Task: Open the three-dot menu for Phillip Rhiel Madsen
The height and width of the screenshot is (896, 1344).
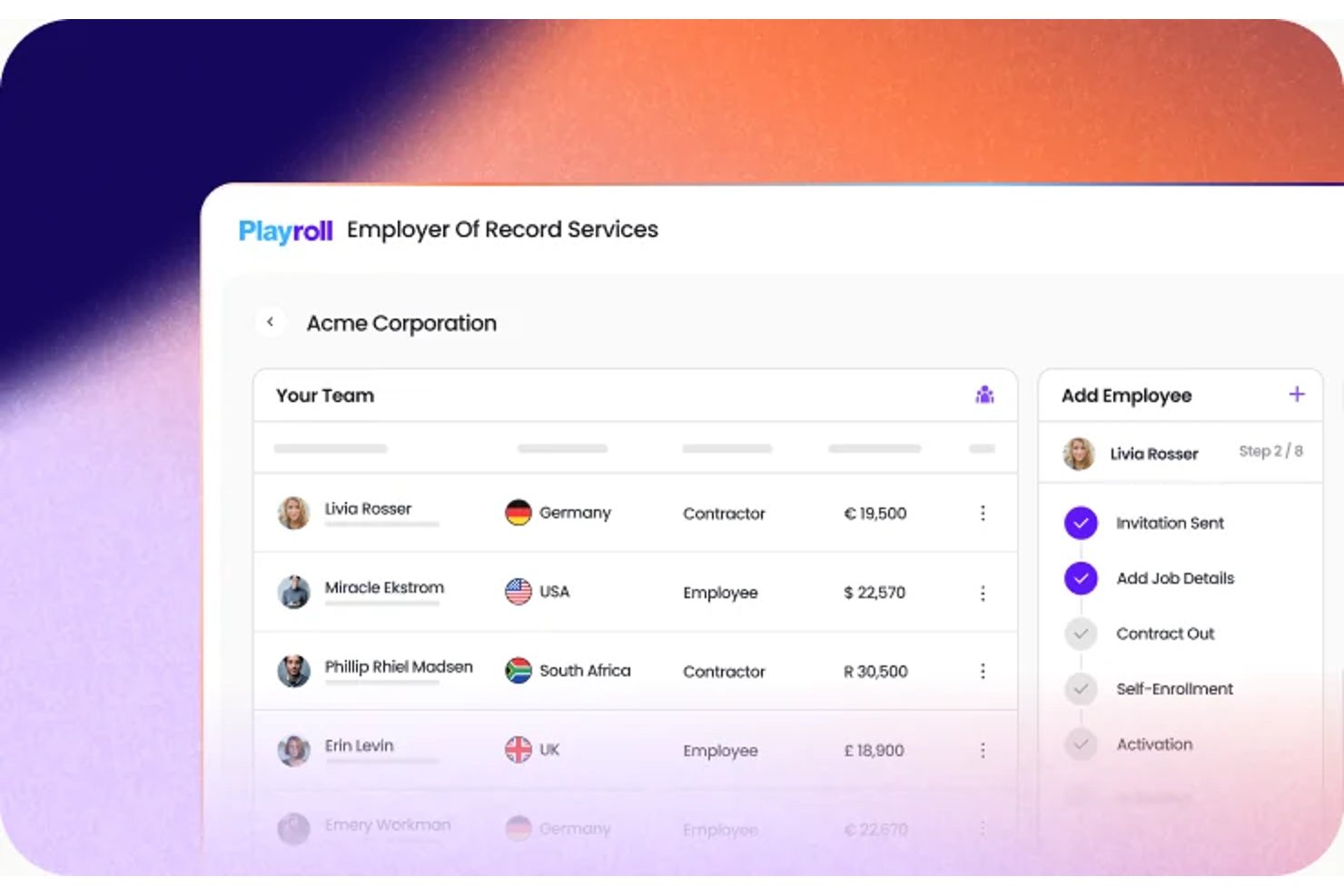Action: pos(983,671)
